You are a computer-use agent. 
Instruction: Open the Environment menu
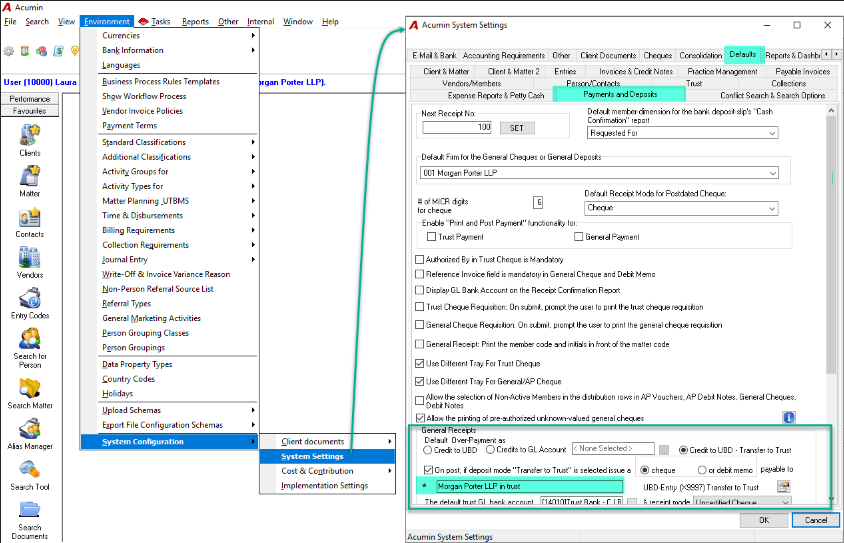tap(107, 21)
